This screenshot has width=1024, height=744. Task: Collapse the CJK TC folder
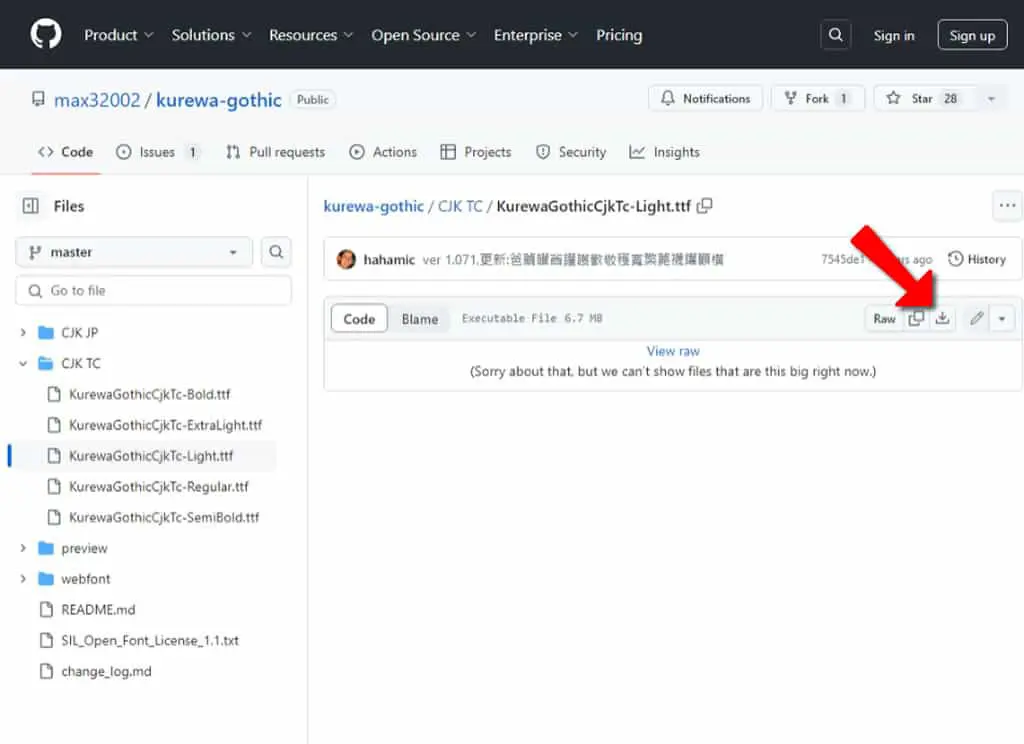point(23,363)
